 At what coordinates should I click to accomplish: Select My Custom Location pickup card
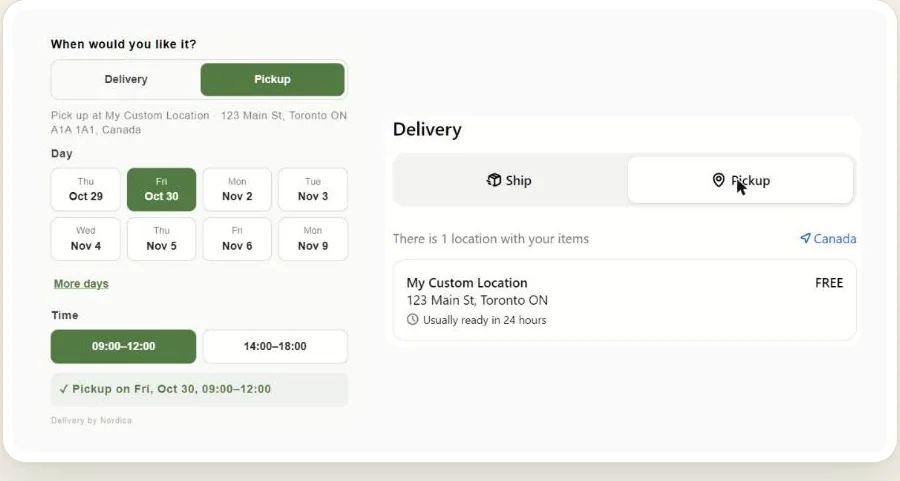click(x=624, y=300)
